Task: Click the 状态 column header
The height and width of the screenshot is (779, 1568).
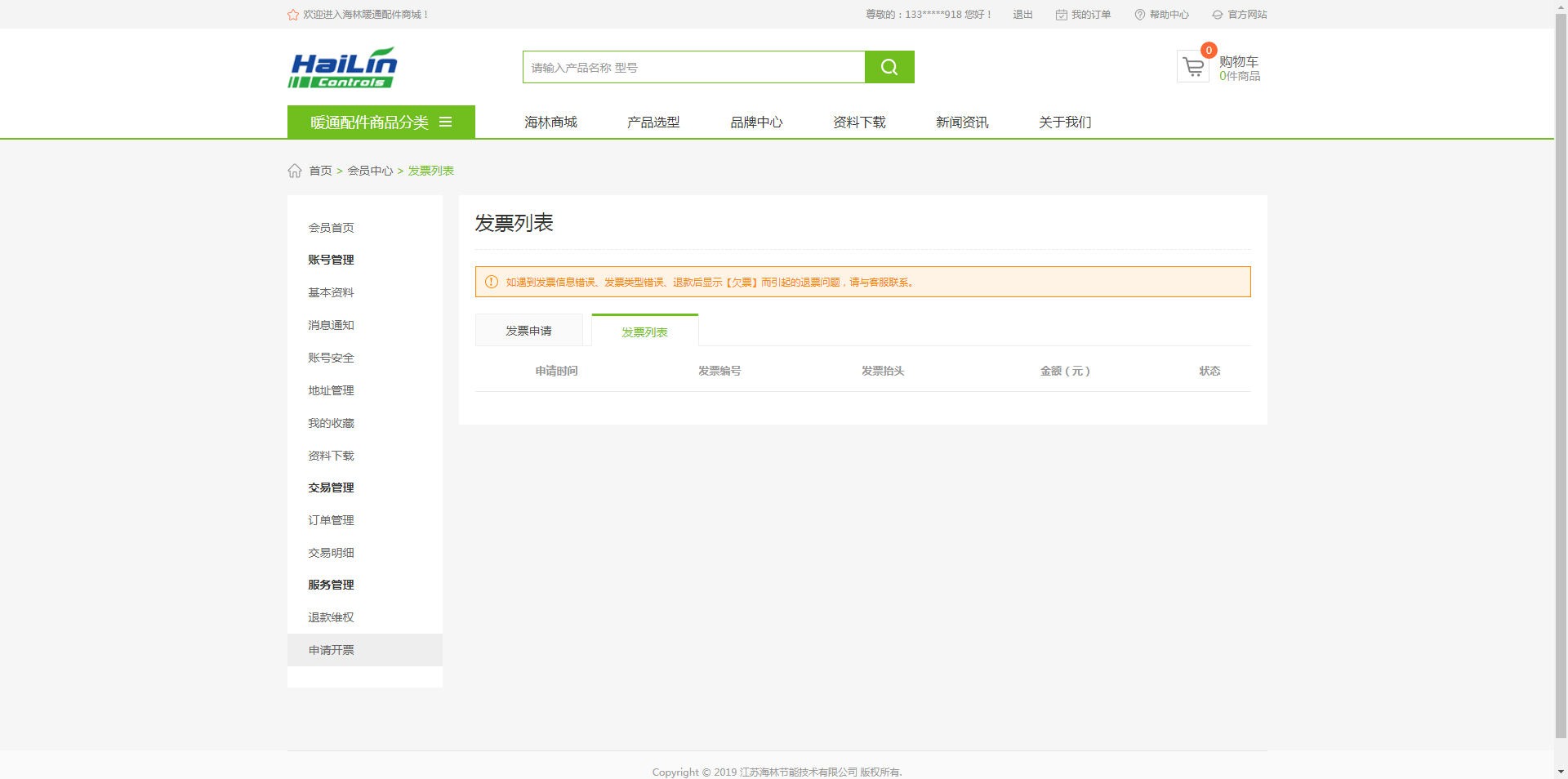Action: 1209,371
